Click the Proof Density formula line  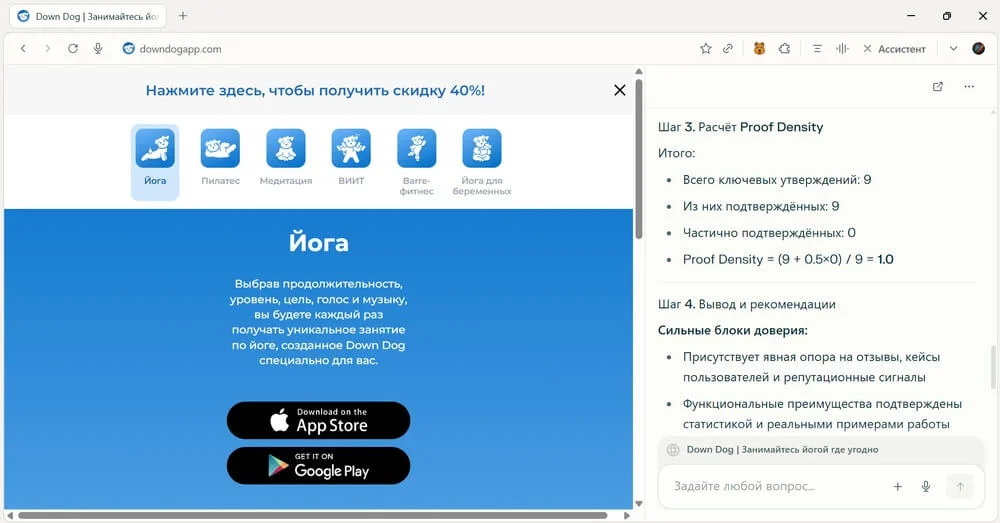tap(788, 260)
